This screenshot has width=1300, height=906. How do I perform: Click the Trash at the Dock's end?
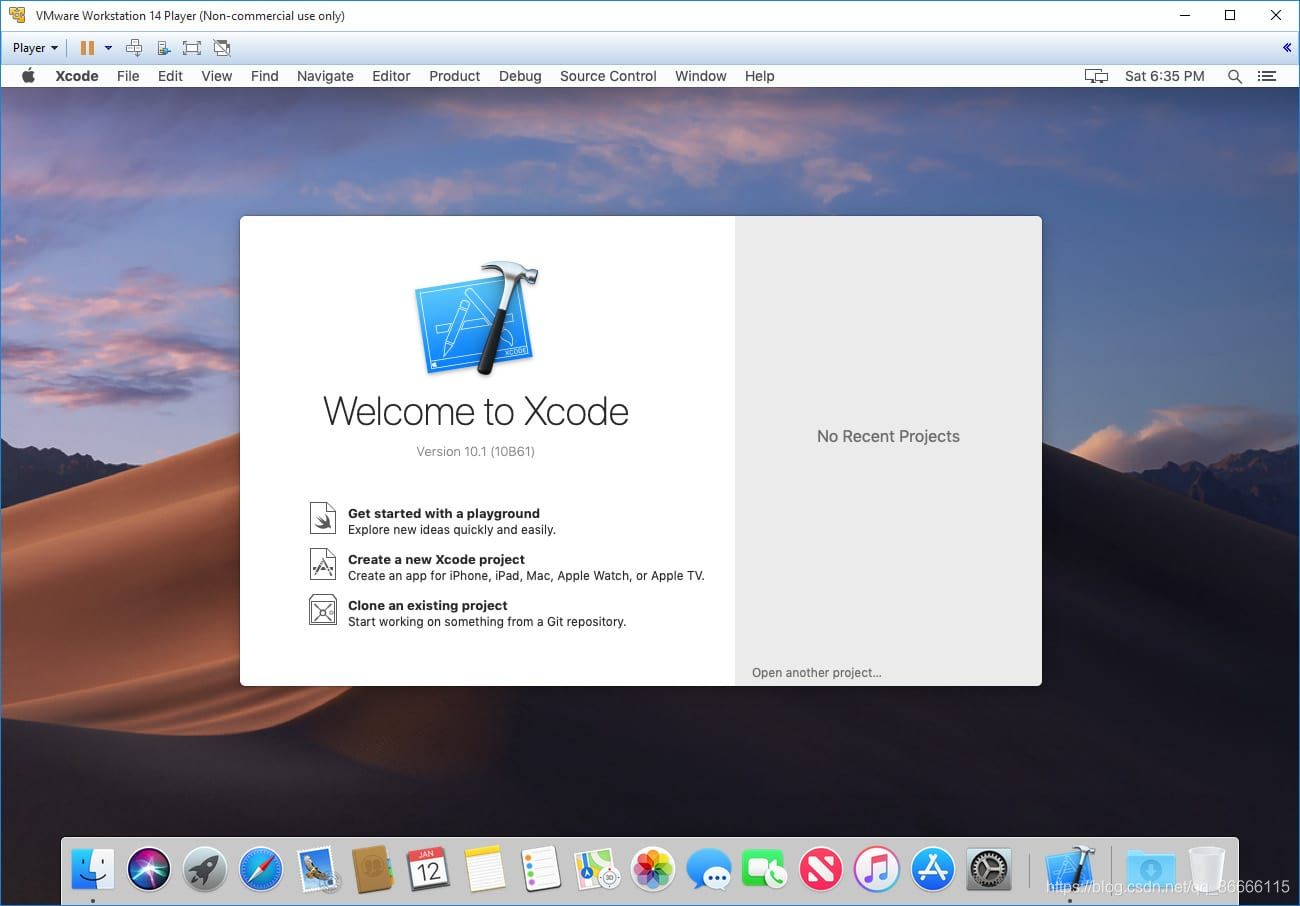click(x=1206, y=869)
